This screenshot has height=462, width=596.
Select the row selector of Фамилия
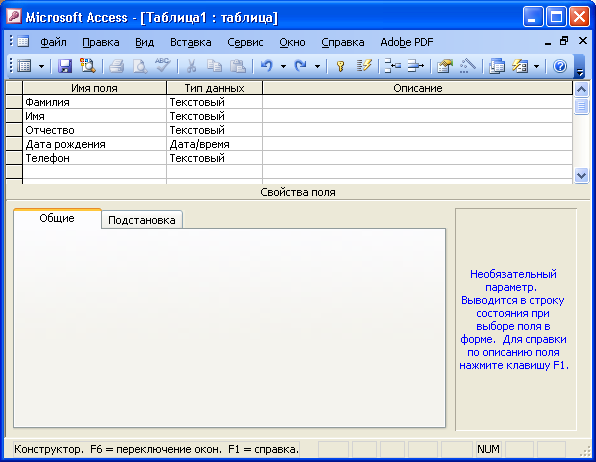tap(14, 102)
